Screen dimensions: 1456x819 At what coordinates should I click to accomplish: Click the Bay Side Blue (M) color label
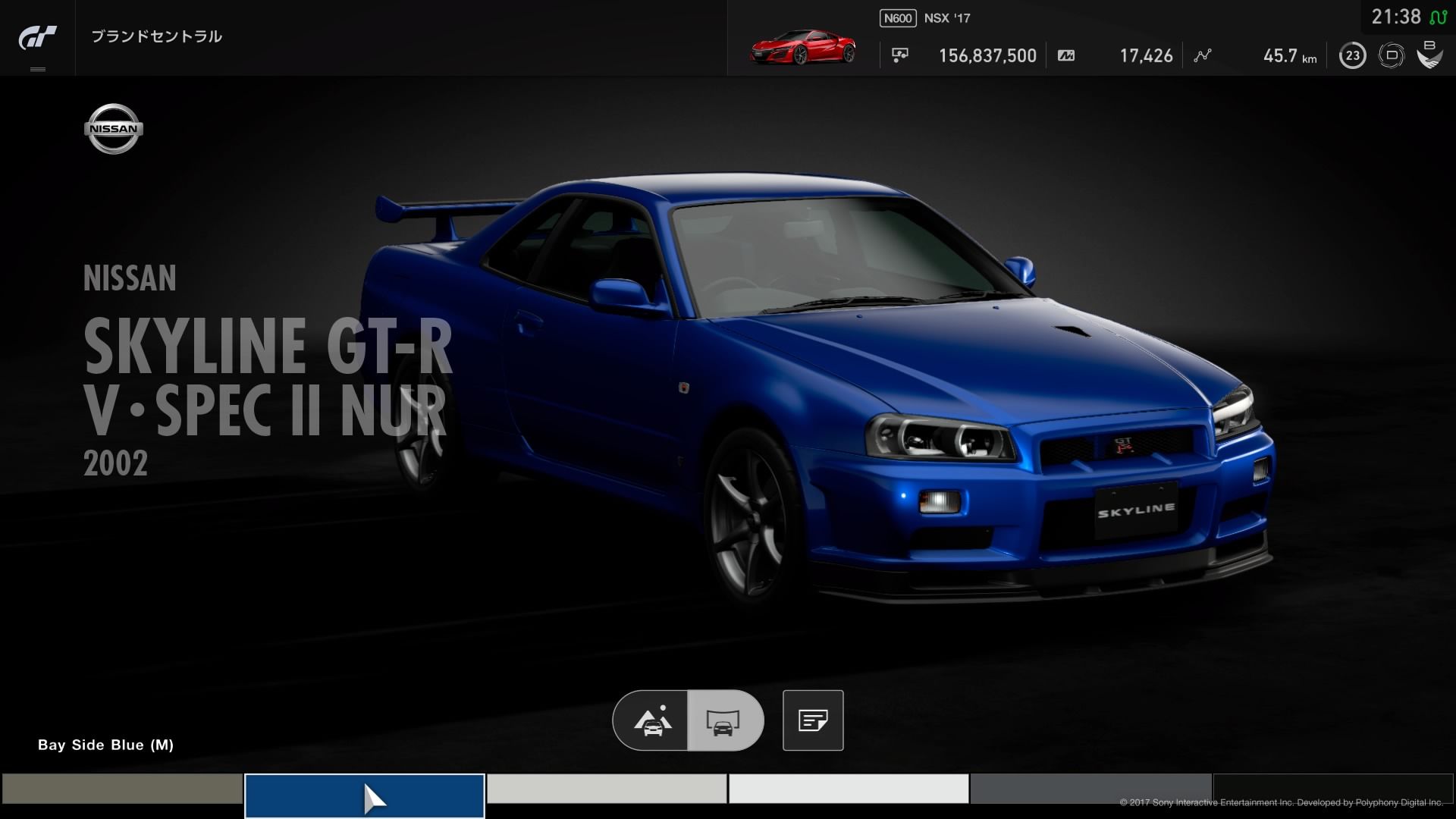click(x=106, y=745)
